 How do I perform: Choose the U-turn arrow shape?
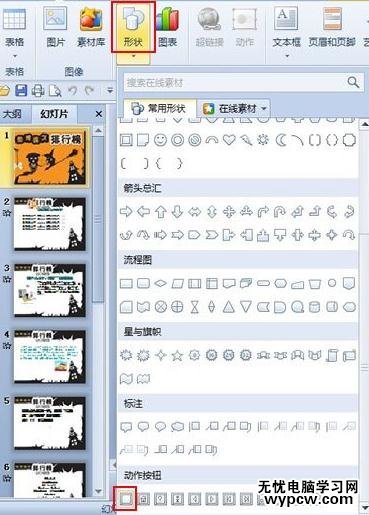[281, 212]
